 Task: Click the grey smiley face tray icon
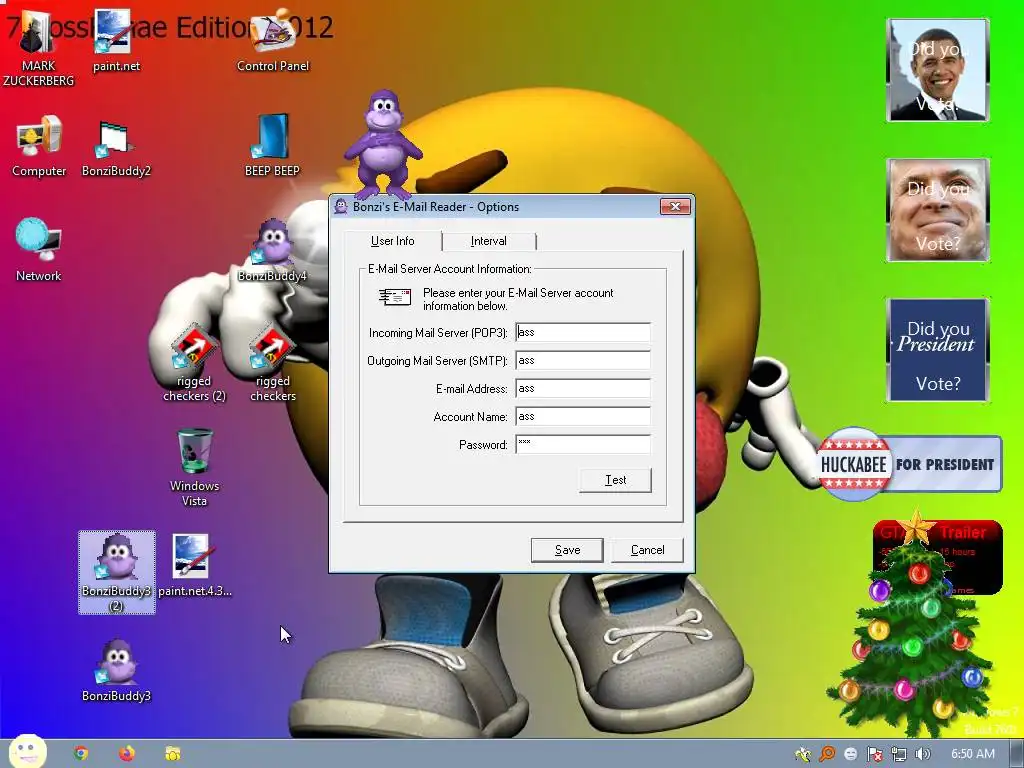click(x=850, y=754)
